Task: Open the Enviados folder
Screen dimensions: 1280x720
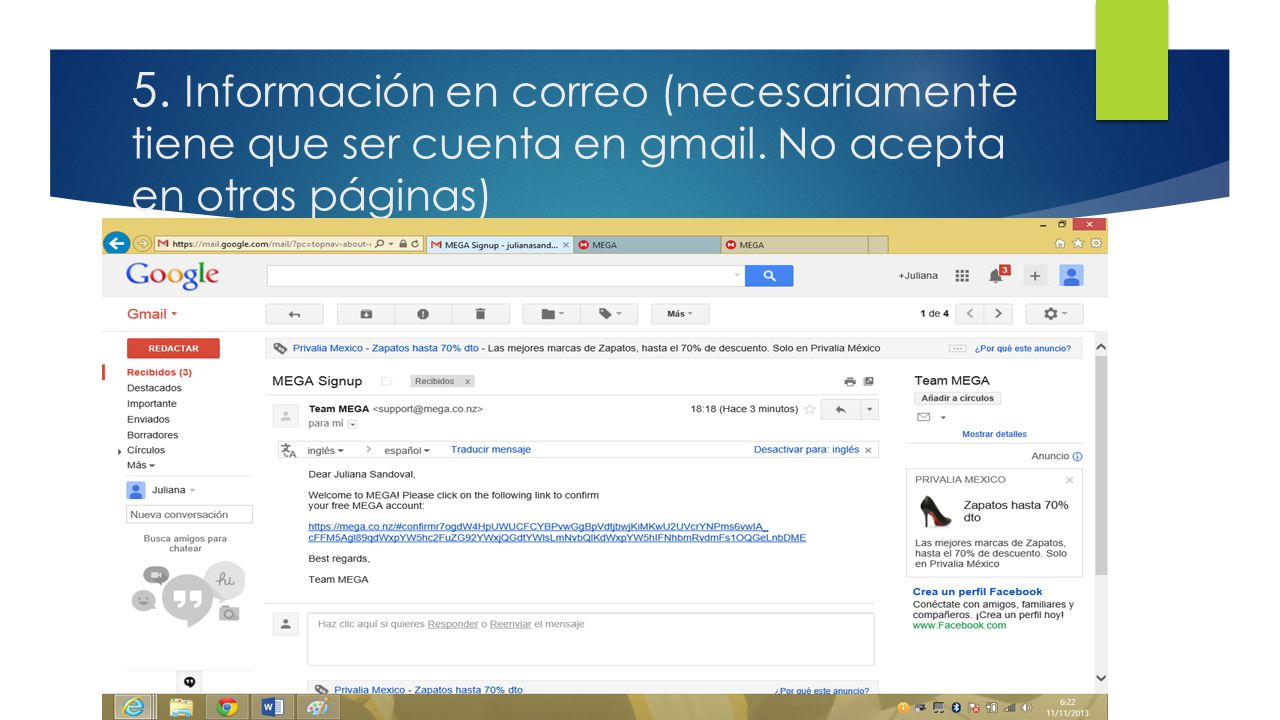Action: click(x=148, y=420)
